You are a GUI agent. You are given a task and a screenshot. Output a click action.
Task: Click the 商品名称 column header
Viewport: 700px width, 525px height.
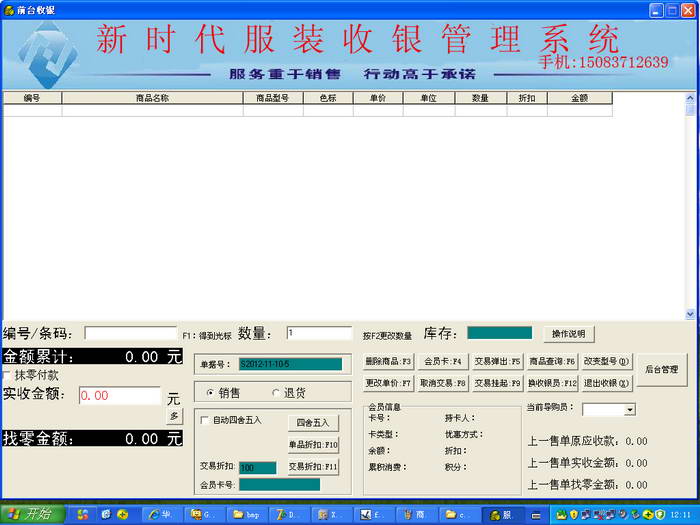(153, 98)
